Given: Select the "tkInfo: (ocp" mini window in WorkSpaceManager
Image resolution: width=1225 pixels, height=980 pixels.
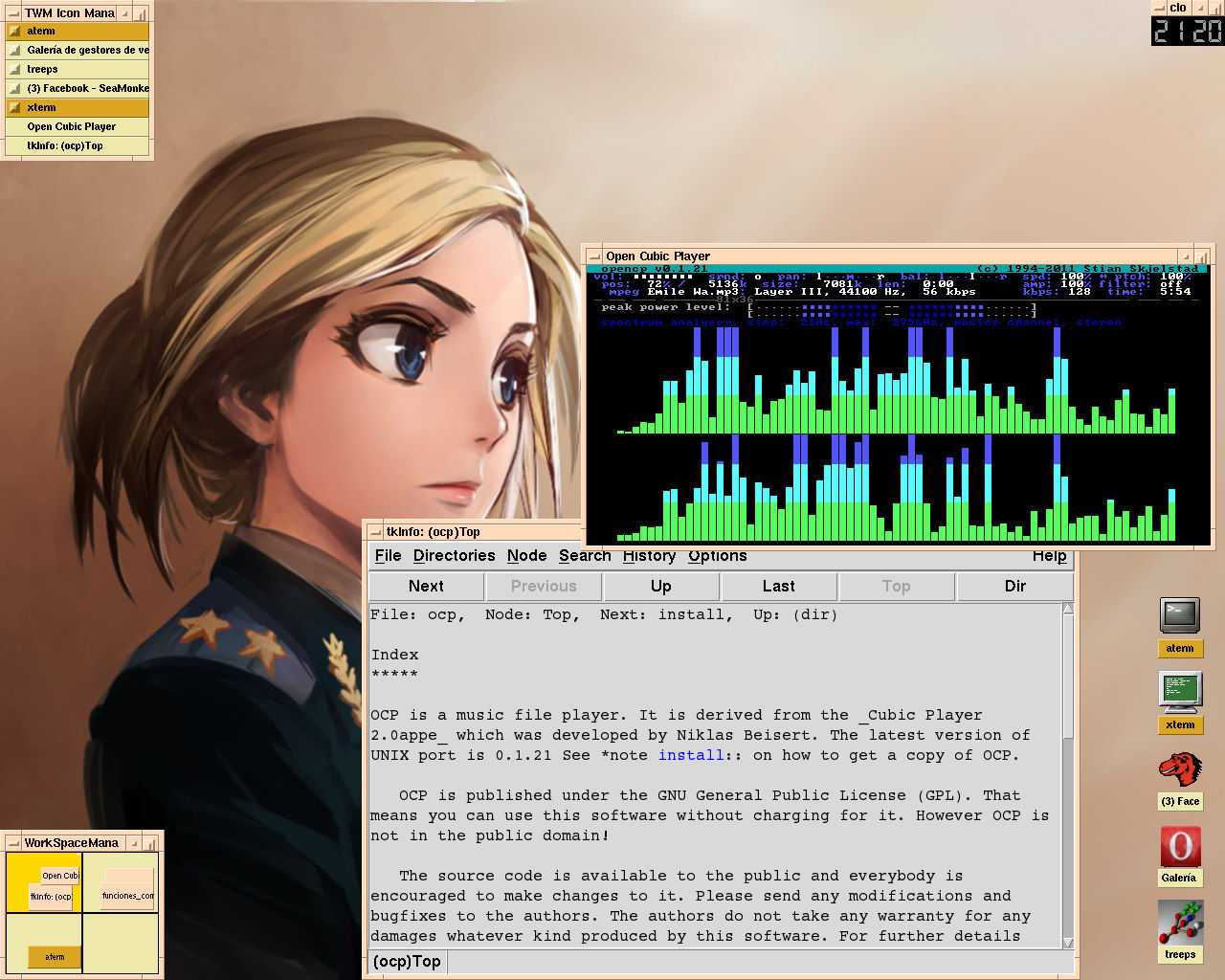Looking at the screenshot, I should pyautogui.click(x=51, y=897).
